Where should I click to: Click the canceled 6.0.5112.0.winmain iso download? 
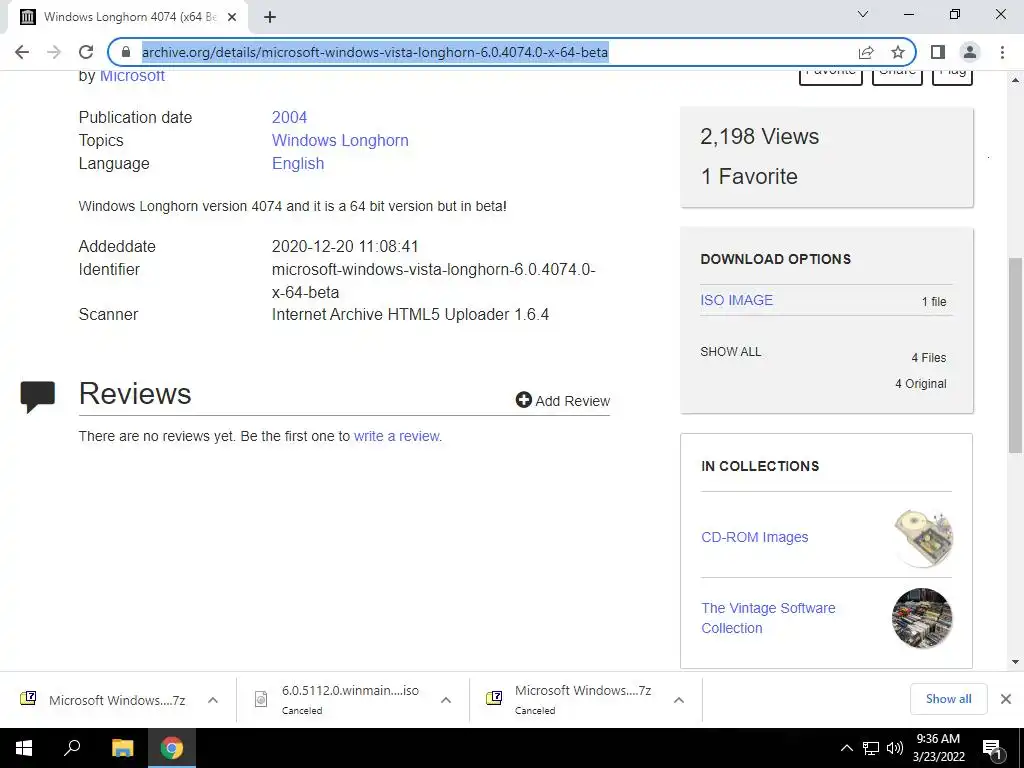click(340, 700)
